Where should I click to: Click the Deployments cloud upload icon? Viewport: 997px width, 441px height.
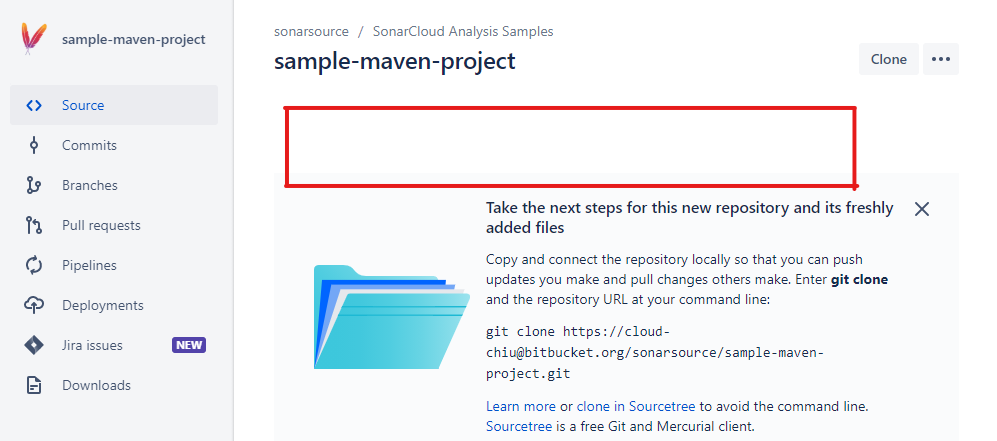[34, 305]
